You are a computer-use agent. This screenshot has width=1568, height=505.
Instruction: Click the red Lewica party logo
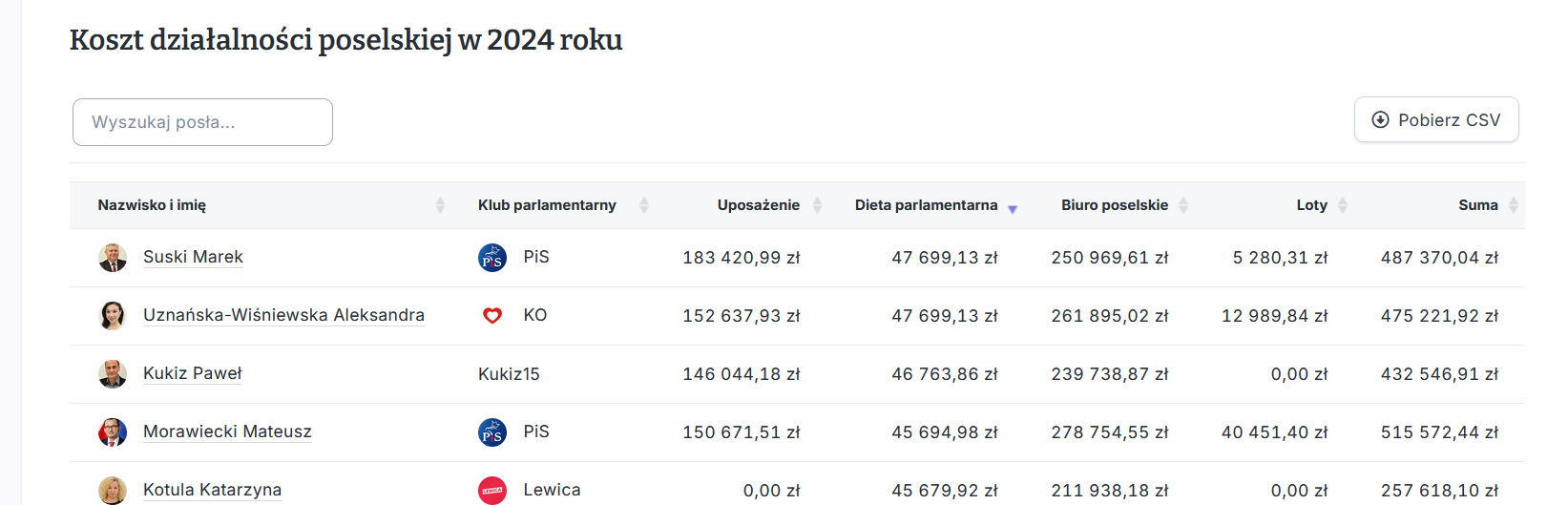[492, 491]
